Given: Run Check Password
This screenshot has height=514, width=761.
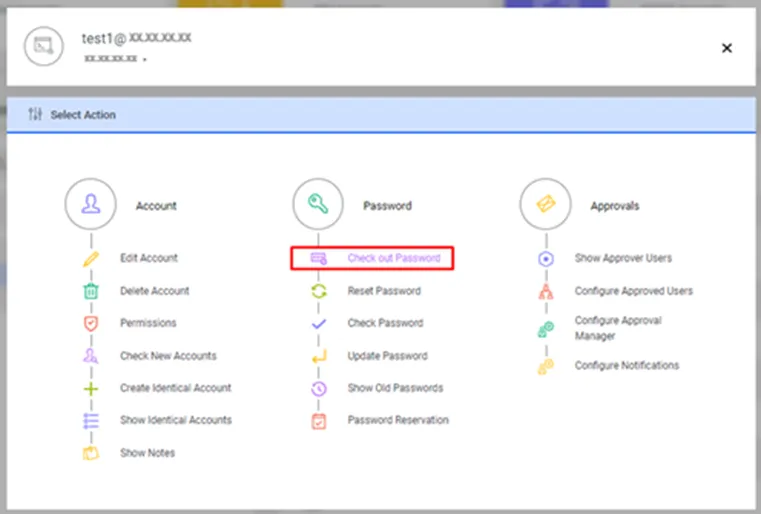Looking at the screenshot, I should [x=385, y=323].
